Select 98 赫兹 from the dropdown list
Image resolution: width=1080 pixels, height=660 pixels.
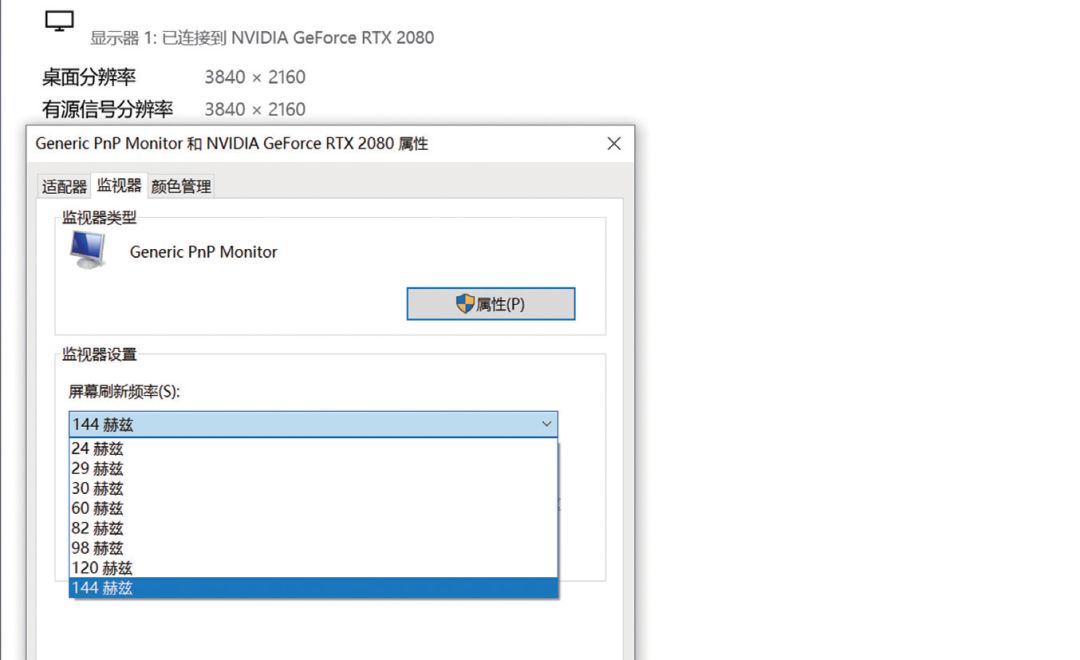(98, 548)
